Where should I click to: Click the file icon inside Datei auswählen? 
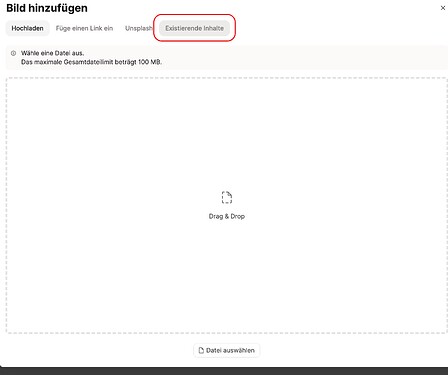click(x=201, y=350)
